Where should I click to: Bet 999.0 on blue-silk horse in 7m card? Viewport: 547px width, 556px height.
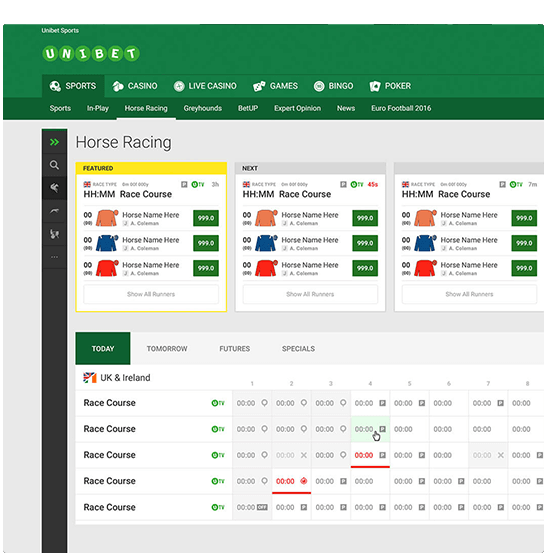coord(524,243)
